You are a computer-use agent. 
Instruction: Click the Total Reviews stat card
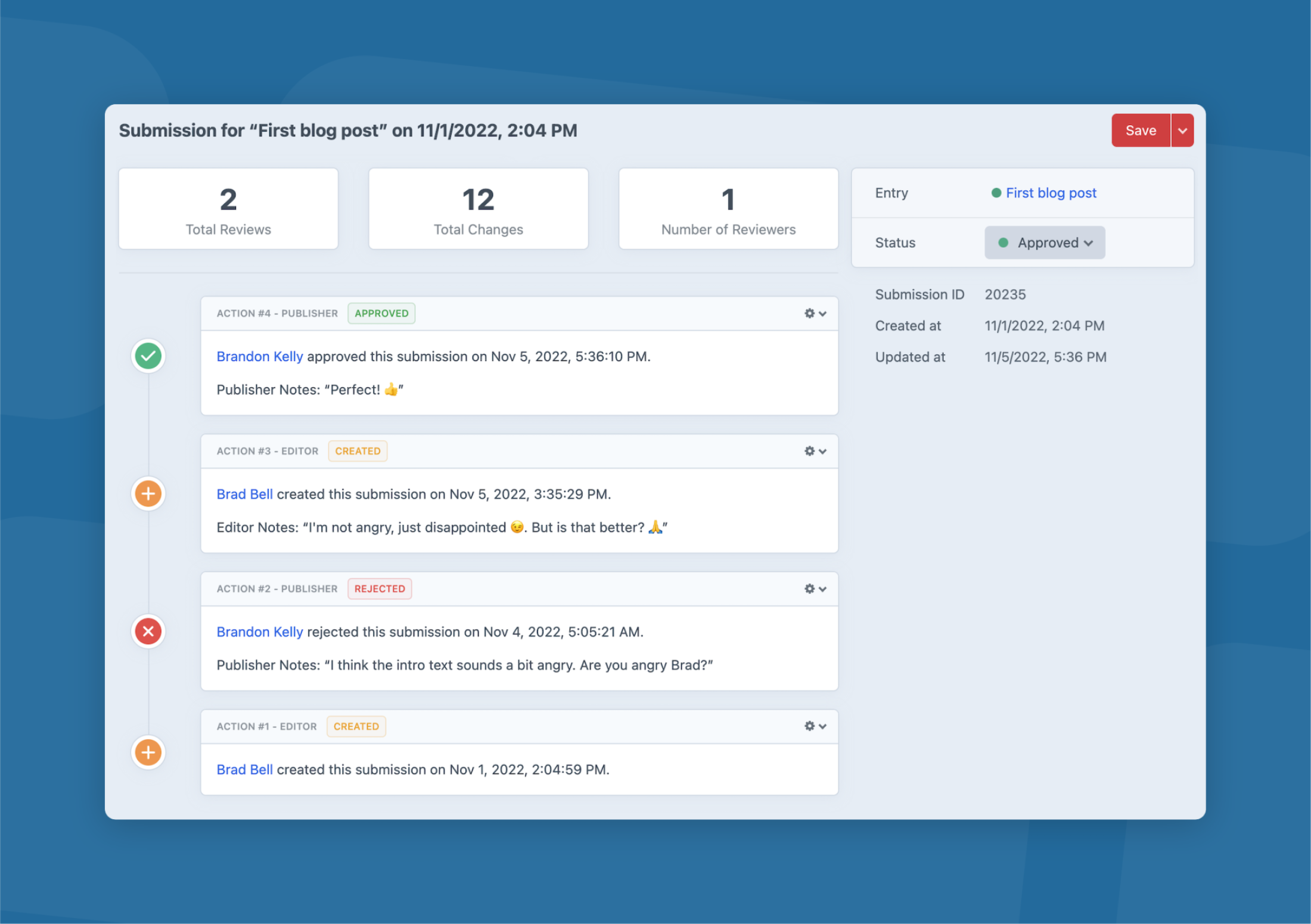pos(228,209)
